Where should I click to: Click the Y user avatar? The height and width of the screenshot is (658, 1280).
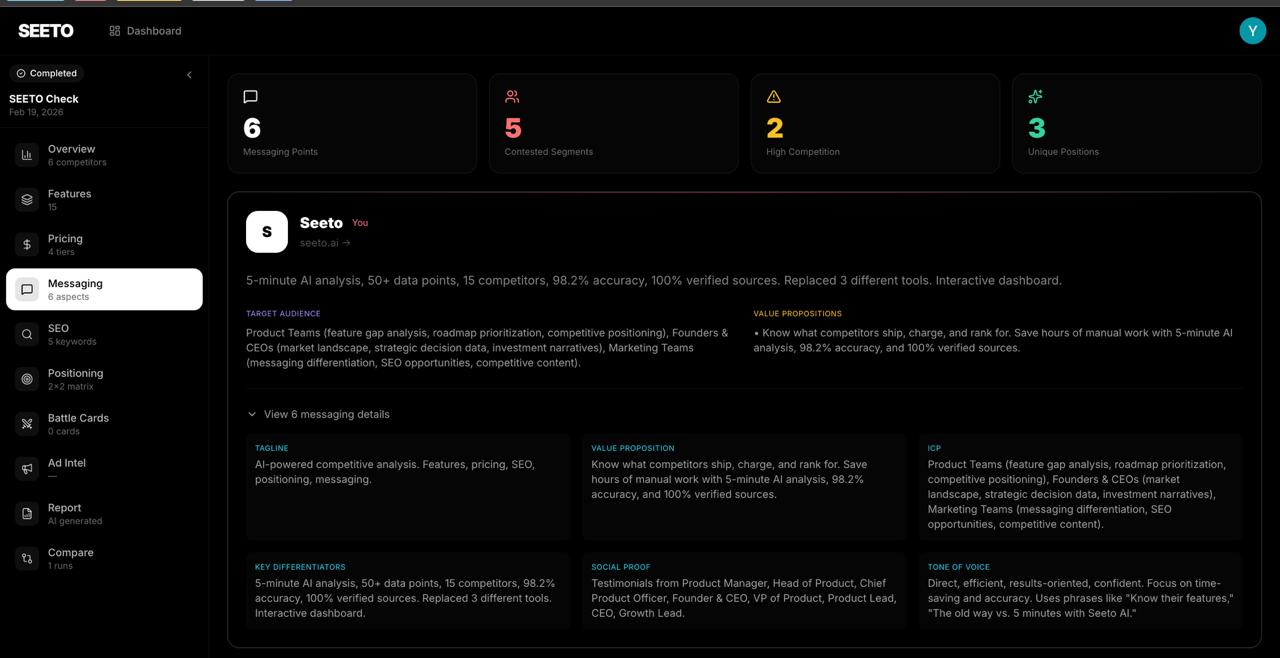coord(1252,30)
